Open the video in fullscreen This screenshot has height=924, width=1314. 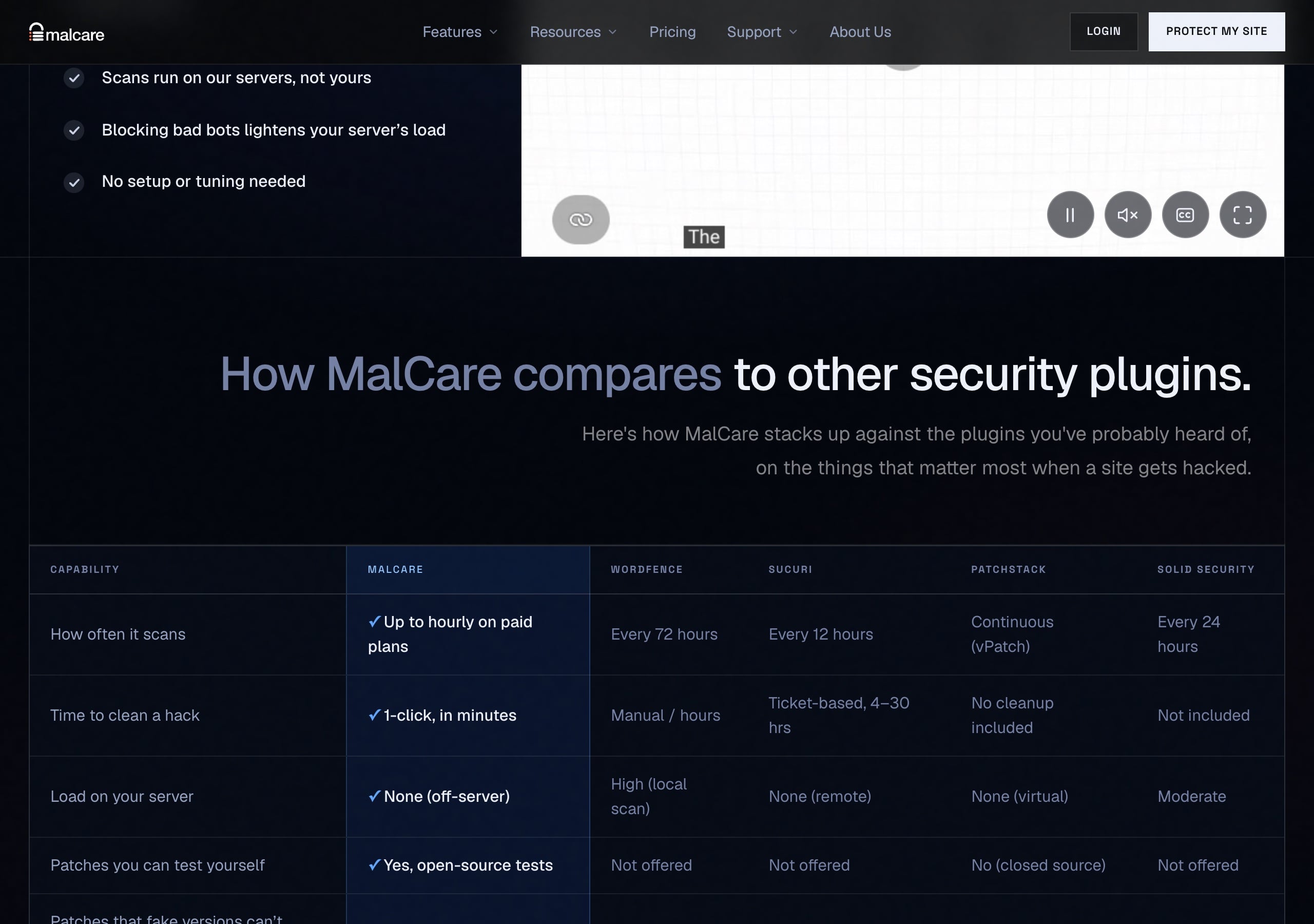(x=1243, y=215)
